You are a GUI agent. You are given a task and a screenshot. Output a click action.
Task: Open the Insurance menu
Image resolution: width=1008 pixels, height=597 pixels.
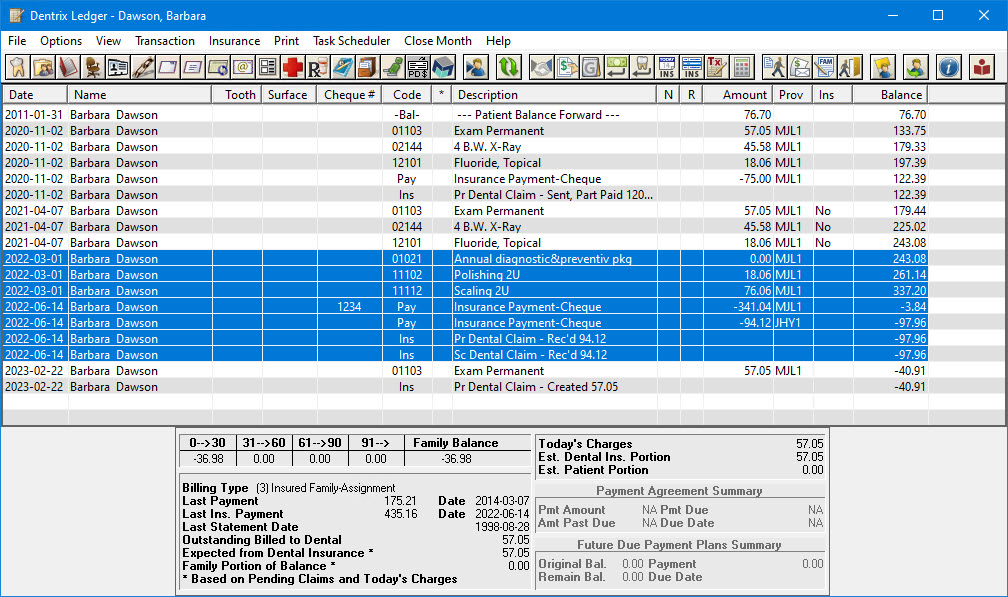tap(234, 41)
